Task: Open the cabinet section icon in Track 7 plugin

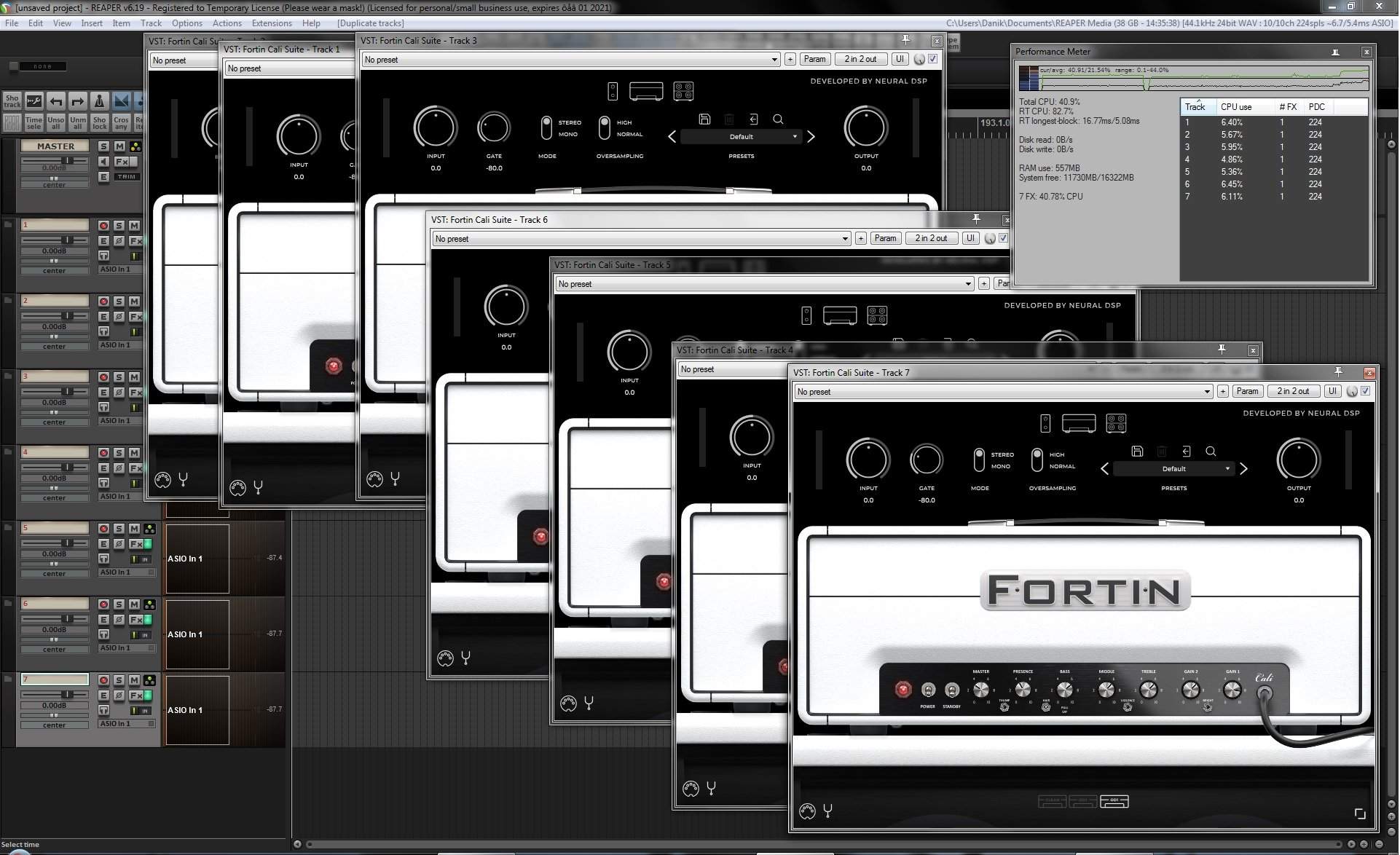Action: [1116, 423]
